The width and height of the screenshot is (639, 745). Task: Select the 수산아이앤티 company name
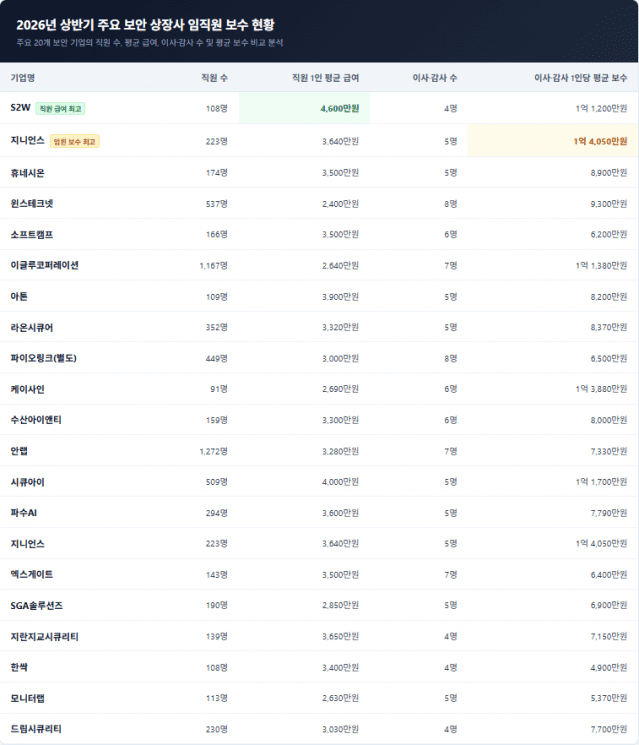(36, 420)
